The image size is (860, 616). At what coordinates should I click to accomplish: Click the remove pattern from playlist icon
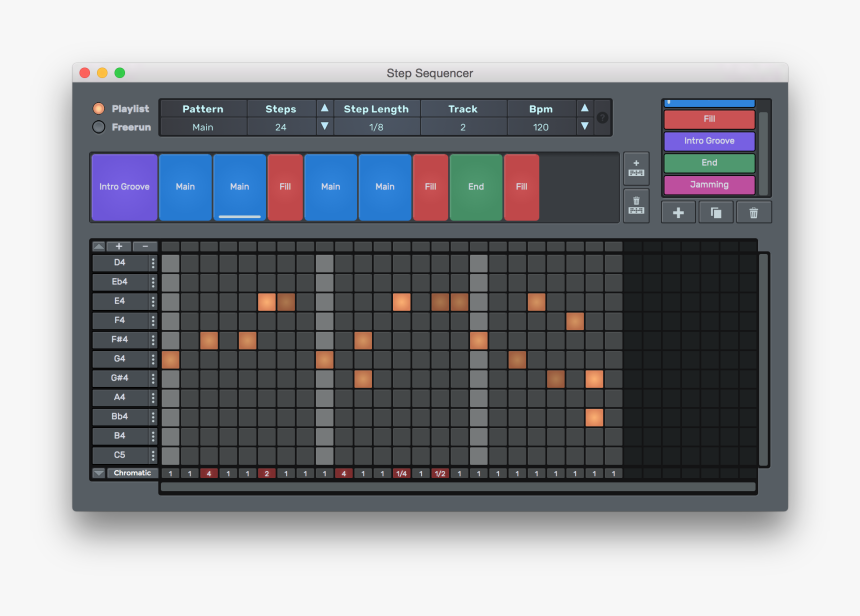636,206
